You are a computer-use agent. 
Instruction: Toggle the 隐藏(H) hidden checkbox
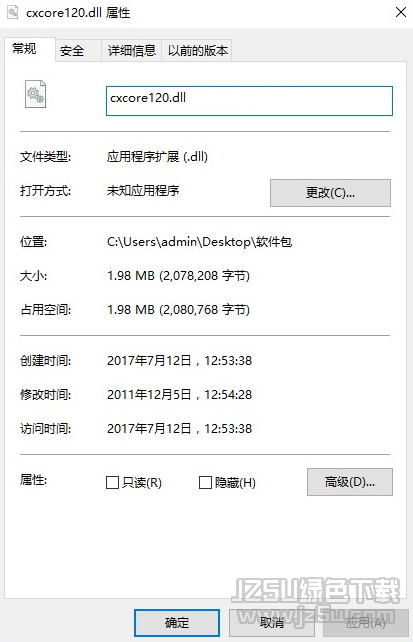click(x=205, y=482)
